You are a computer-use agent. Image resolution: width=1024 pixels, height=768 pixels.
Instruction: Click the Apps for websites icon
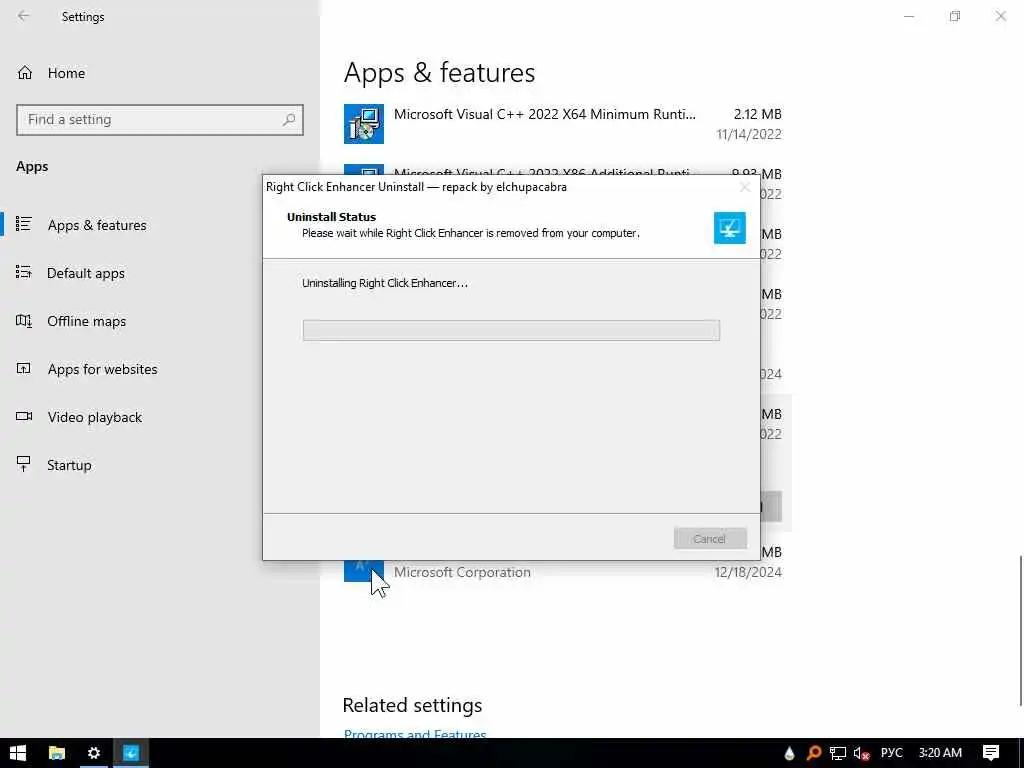pyautogui.click(x=24, y=368)
